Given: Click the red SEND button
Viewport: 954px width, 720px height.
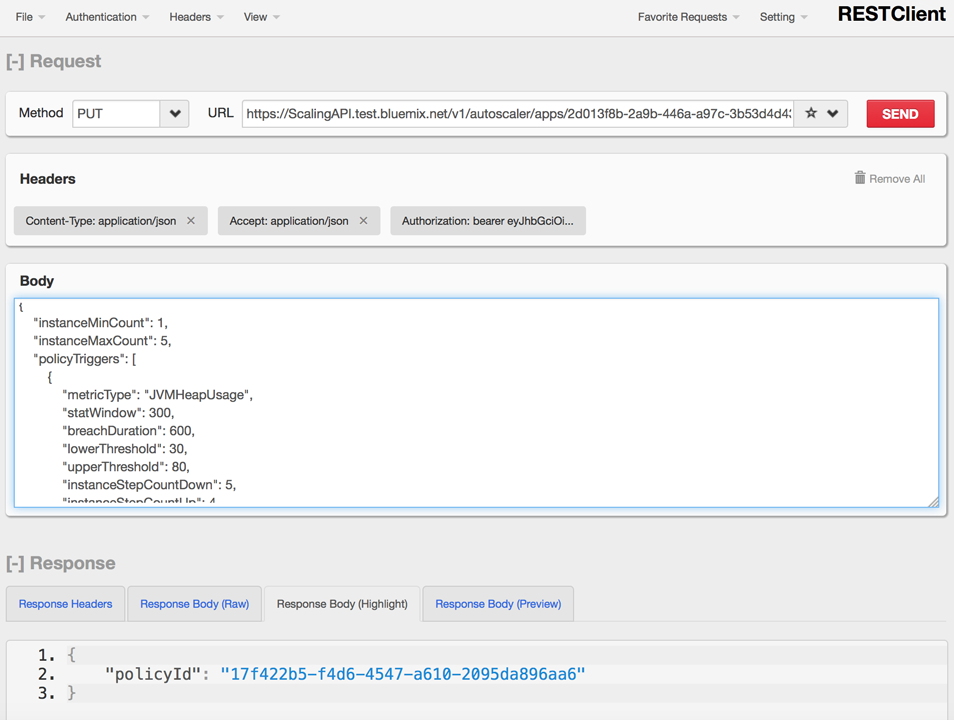Looking at the screenshot, I should [x=900, y=114].
